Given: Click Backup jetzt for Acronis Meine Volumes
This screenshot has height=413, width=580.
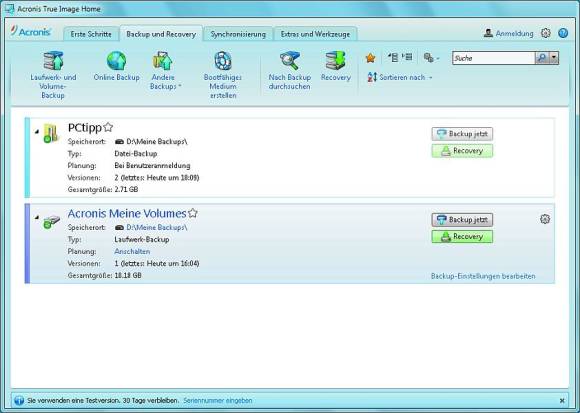Looking at the screenshot, I should (x=462, y=220).
